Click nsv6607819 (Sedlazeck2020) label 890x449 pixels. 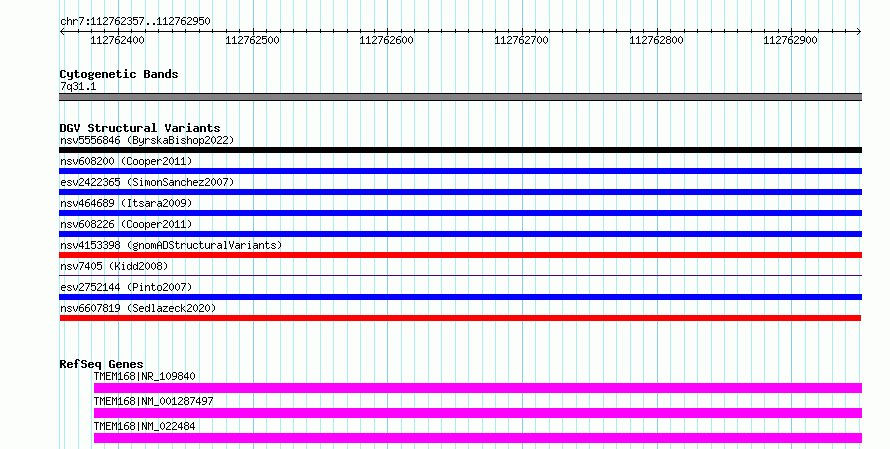[x=138, y=308]
